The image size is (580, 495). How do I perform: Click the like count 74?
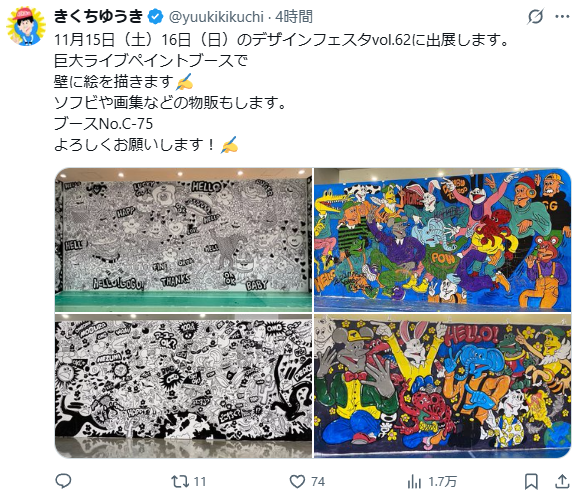point(318,482)
